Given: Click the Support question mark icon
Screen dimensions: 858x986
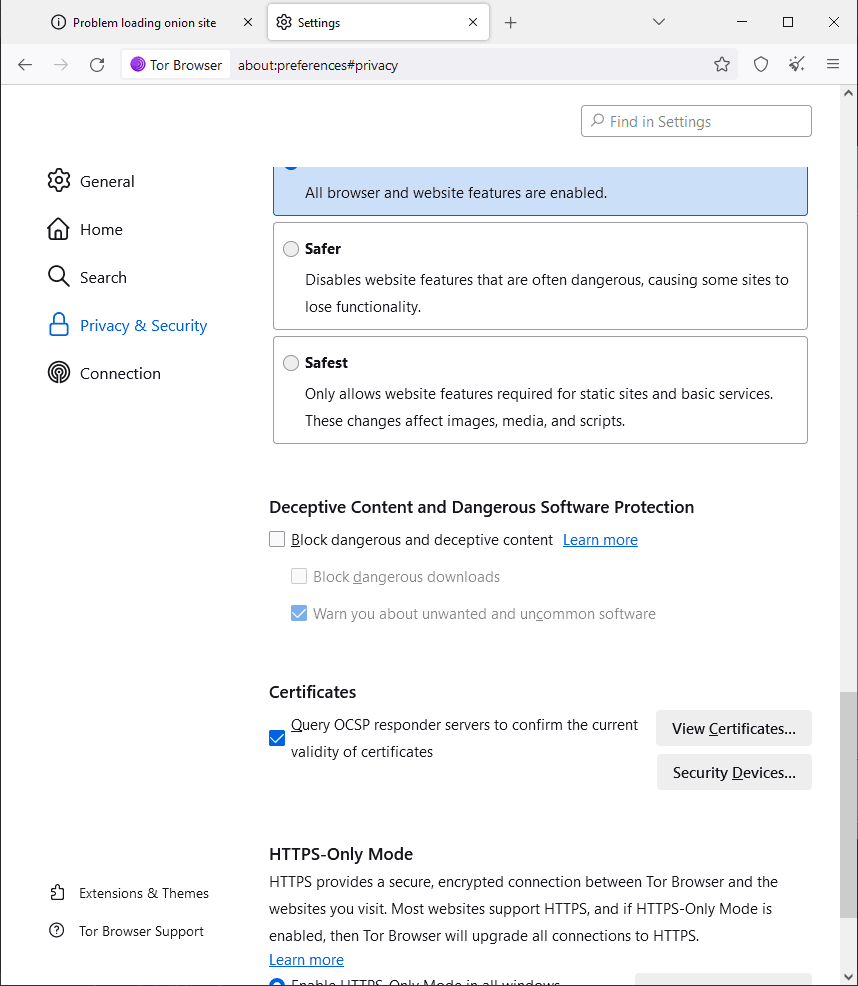Looking at the screenshot, I should click(57, 930).
